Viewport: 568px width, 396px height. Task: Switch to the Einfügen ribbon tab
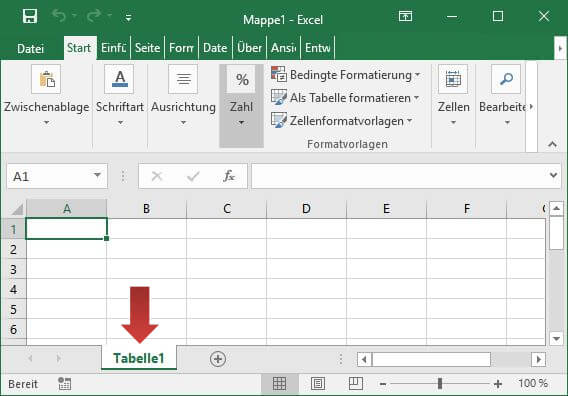coord(113,48)
